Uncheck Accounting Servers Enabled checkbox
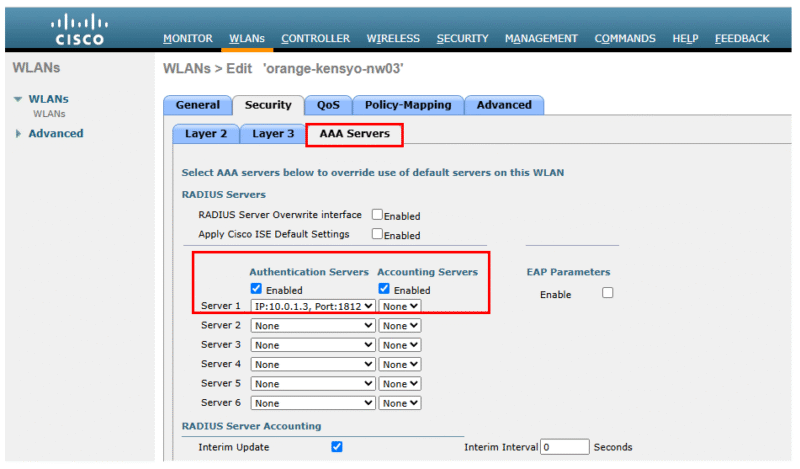 (x=384, y=289)
